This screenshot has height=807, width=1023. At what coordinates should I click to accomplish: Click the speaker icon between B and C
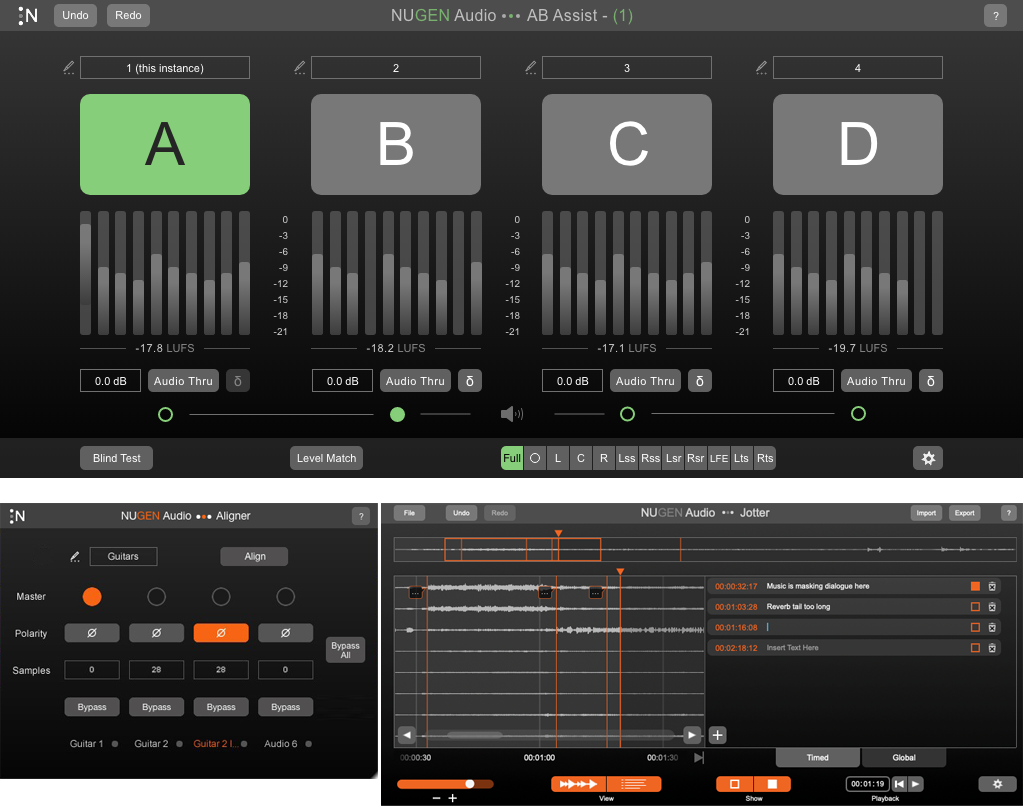click(511, 414)
